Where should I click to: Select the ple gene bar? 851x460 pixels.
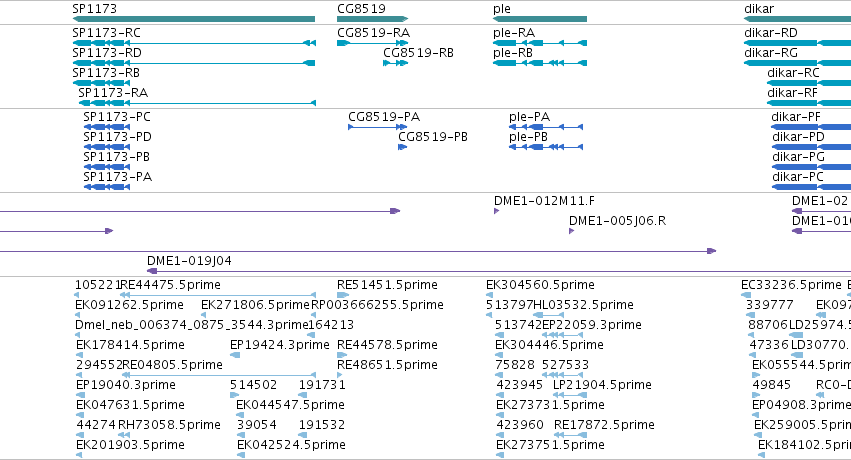540,19
